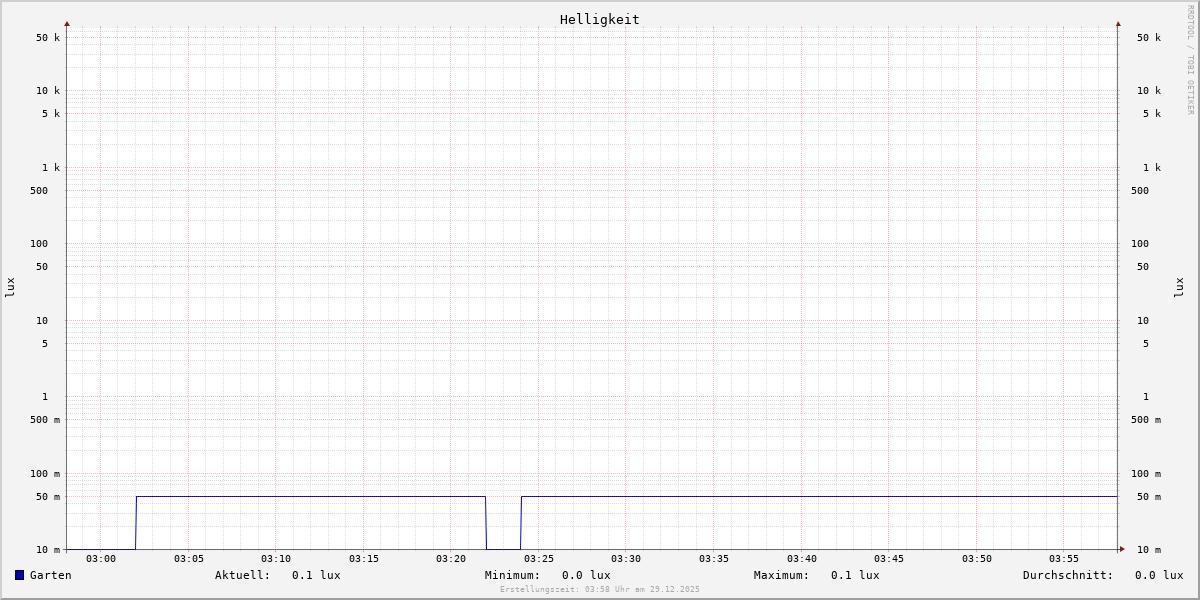Select the 03:25 time axis label
The width and height of the screenshot is (1200, 600).
(539, 559)
